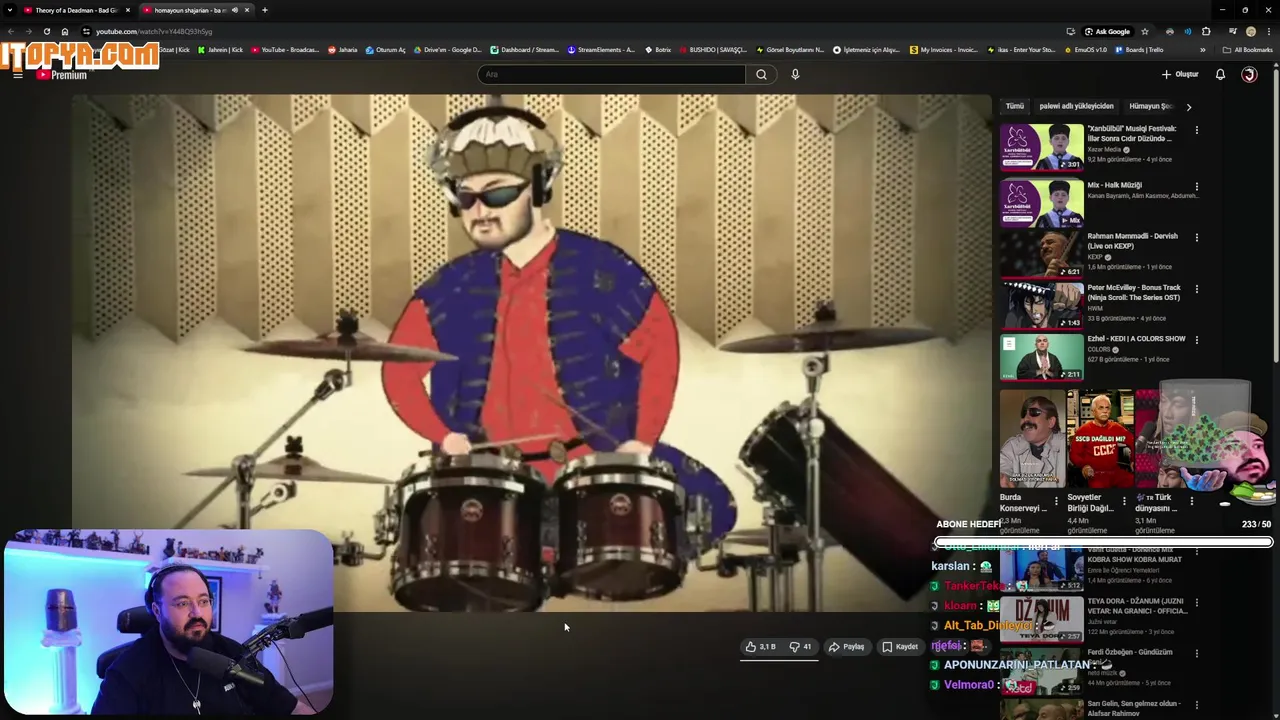Open Rahman Məmmədli - Dervish video title
Viewport: 1280px width, 720px height.
click(1133, 241)
